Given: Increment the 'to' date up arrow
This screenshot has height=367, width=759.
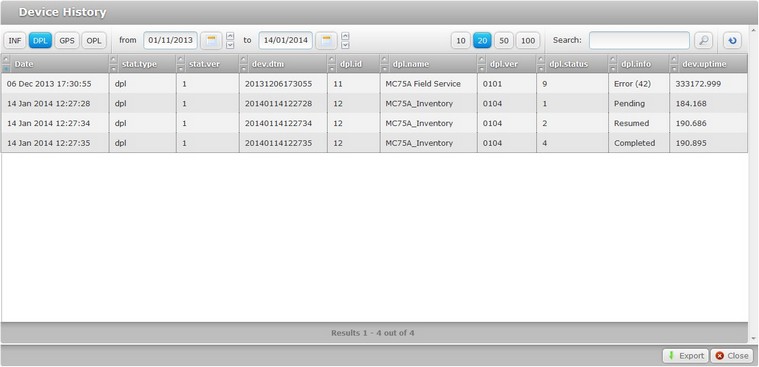Looking at the screenshot, I should 345,36.
